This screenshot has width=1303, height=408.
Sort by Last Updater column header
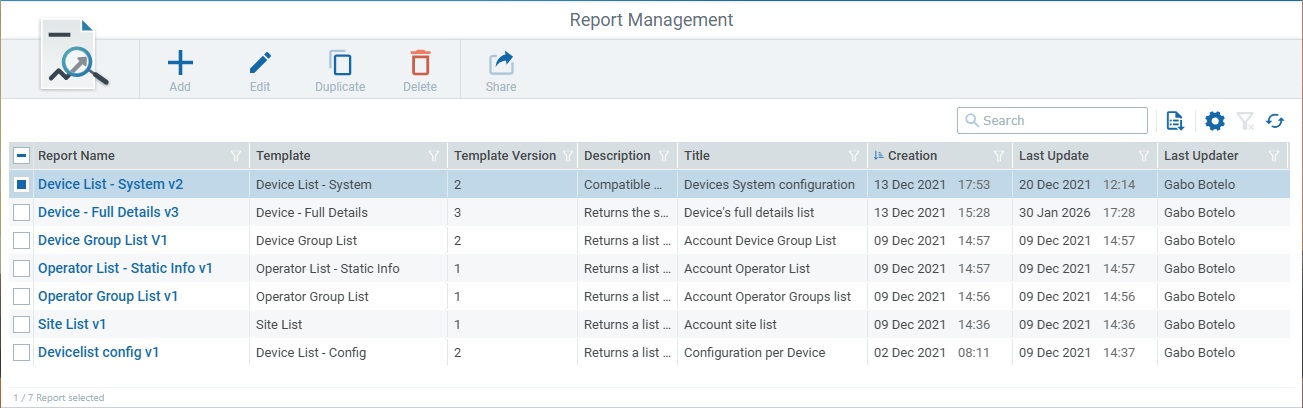point(1201,156)
